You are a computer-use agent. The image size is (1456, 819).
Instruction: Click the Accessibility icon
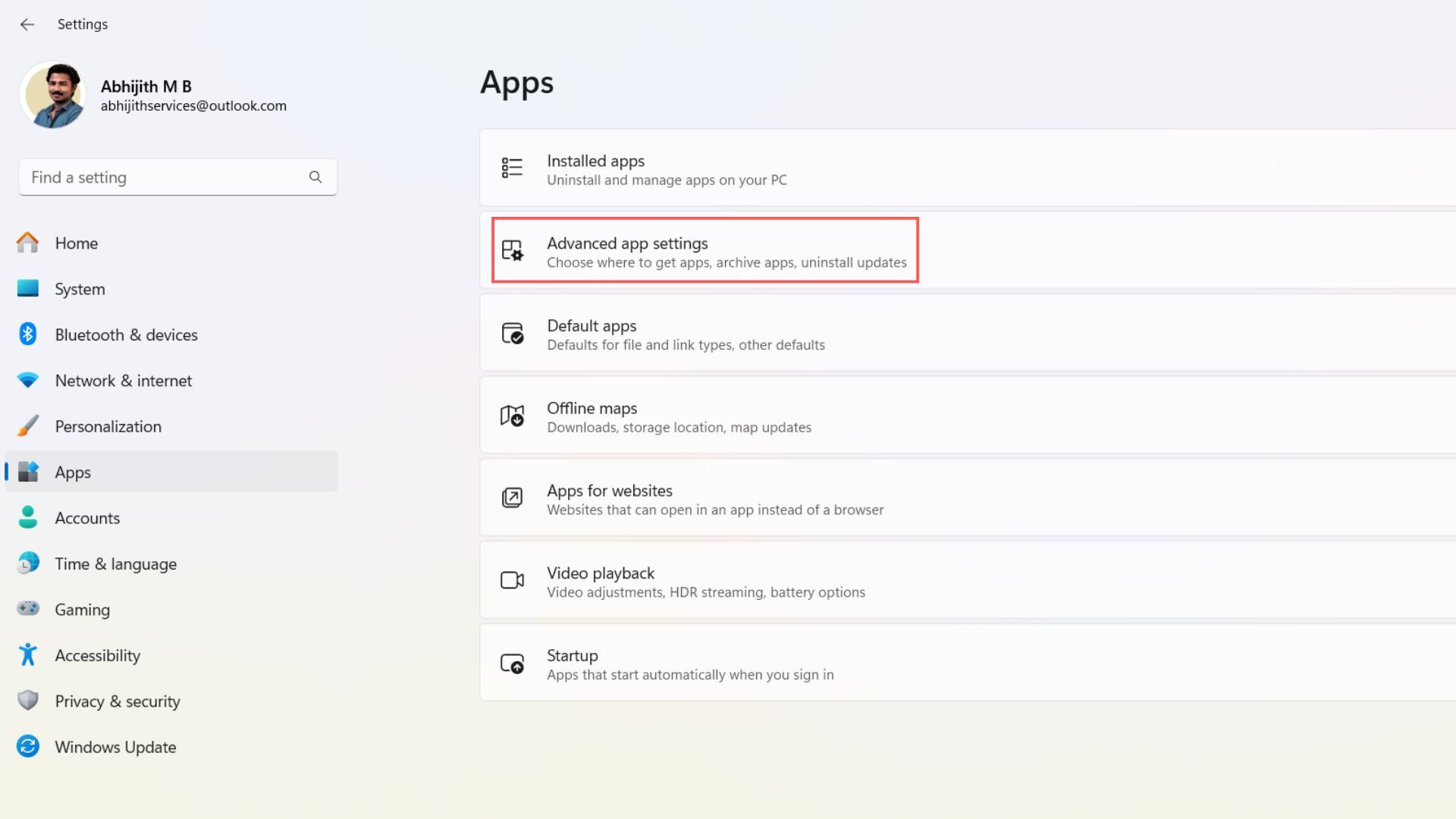click(28, 654)
